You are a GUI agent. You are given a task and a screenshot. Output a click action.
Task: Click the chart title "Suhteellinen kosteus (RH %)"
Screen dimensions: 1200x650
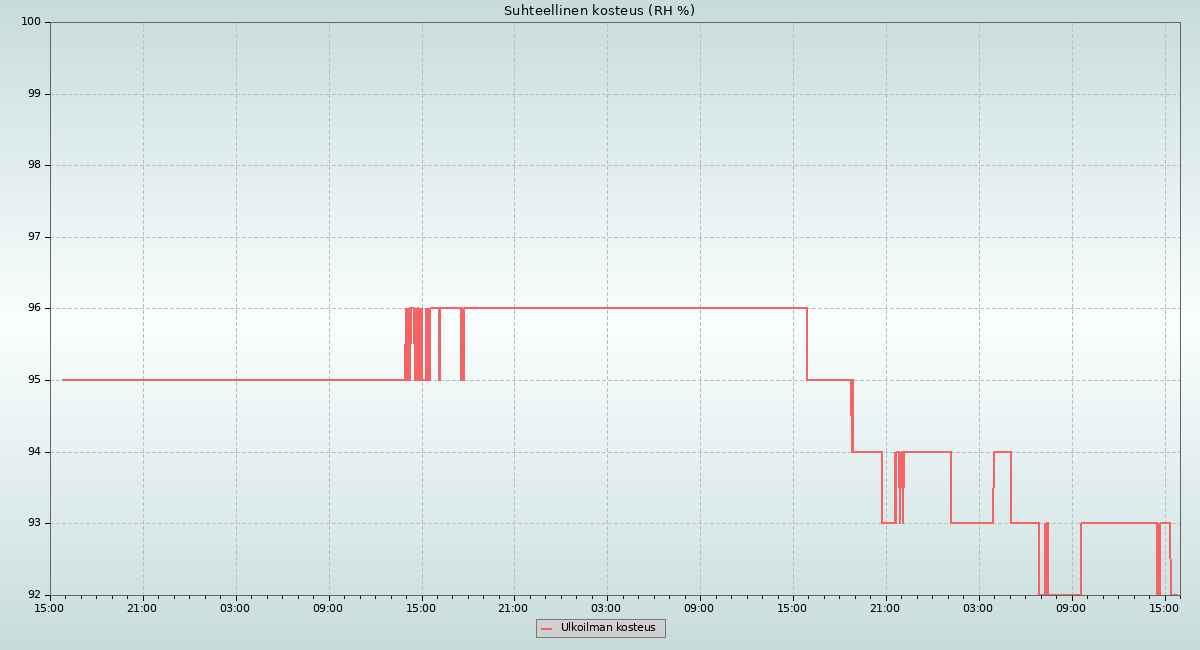click(599, 11)
